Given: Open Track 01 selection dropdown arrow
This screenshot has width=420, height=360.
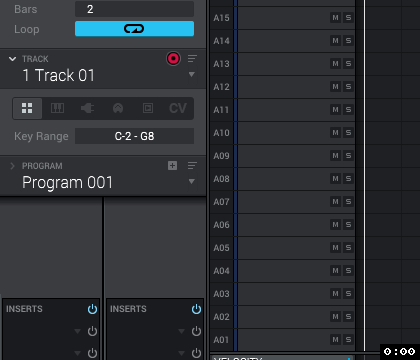Looking at the screenshot, I should click(x=192, y=74).
